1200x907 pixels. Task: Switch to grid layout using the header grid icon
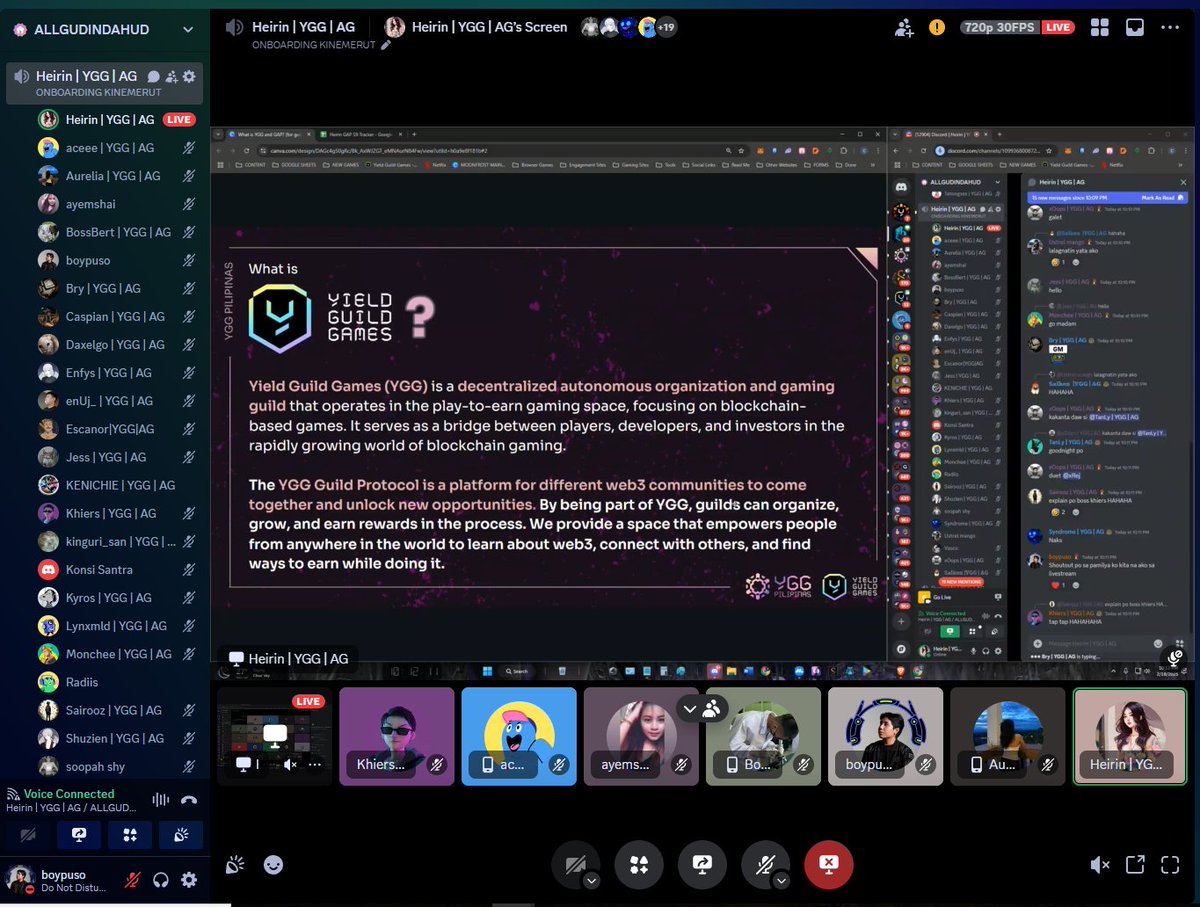(1100, 28)
